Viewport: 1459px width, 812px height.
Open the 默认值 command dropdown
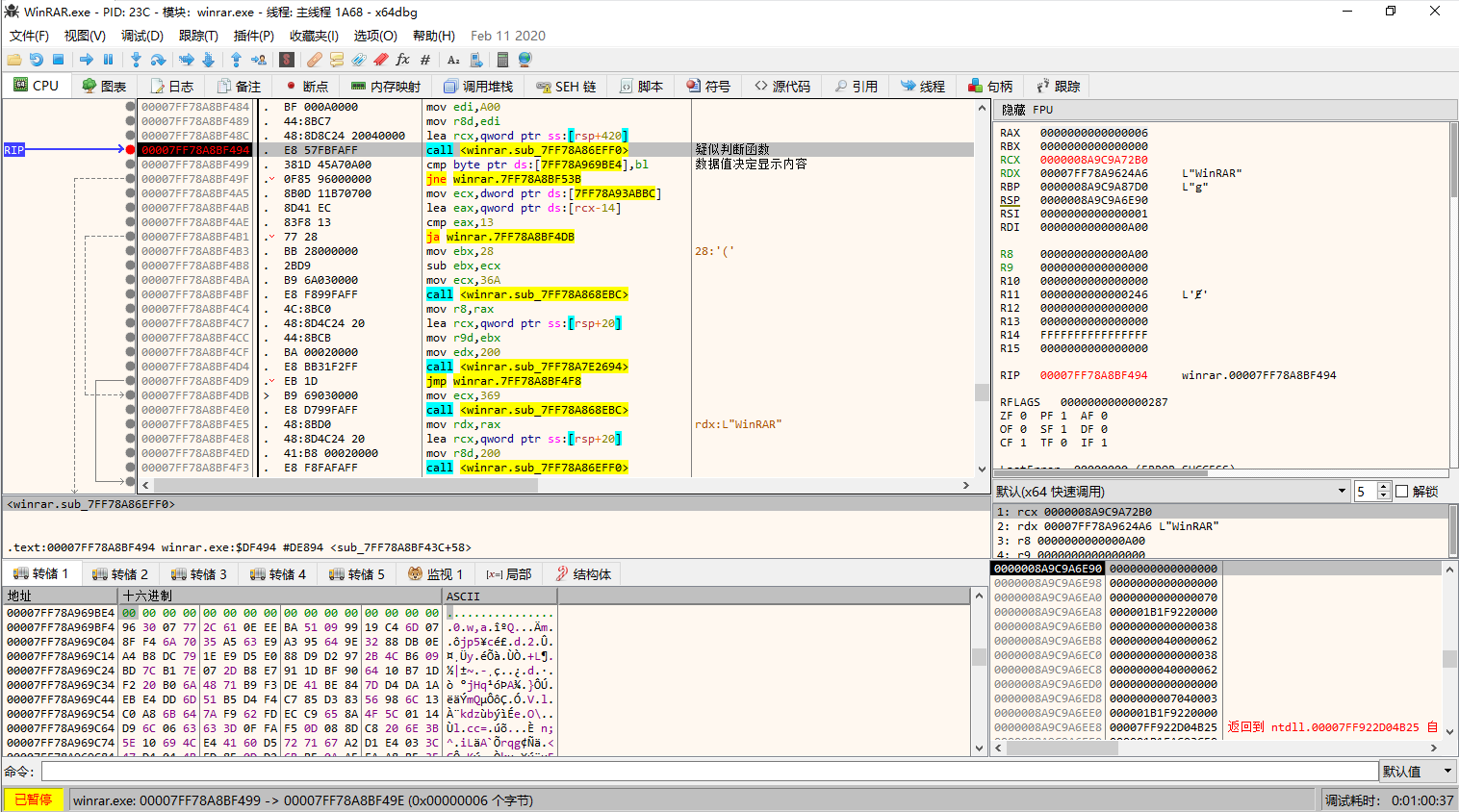click(x=1418, y=772)
